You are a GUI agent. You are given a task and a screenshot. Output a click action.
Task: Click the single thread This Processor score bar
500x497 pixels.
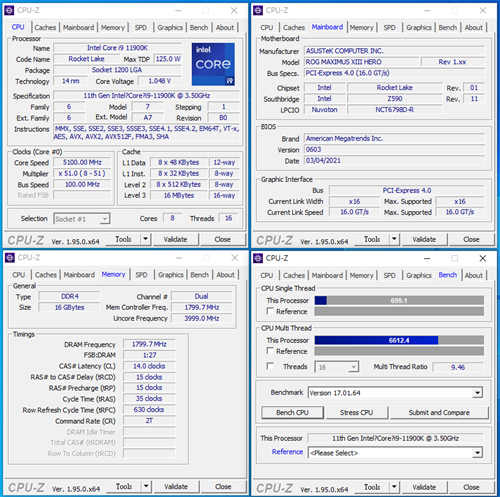[399, 300]
